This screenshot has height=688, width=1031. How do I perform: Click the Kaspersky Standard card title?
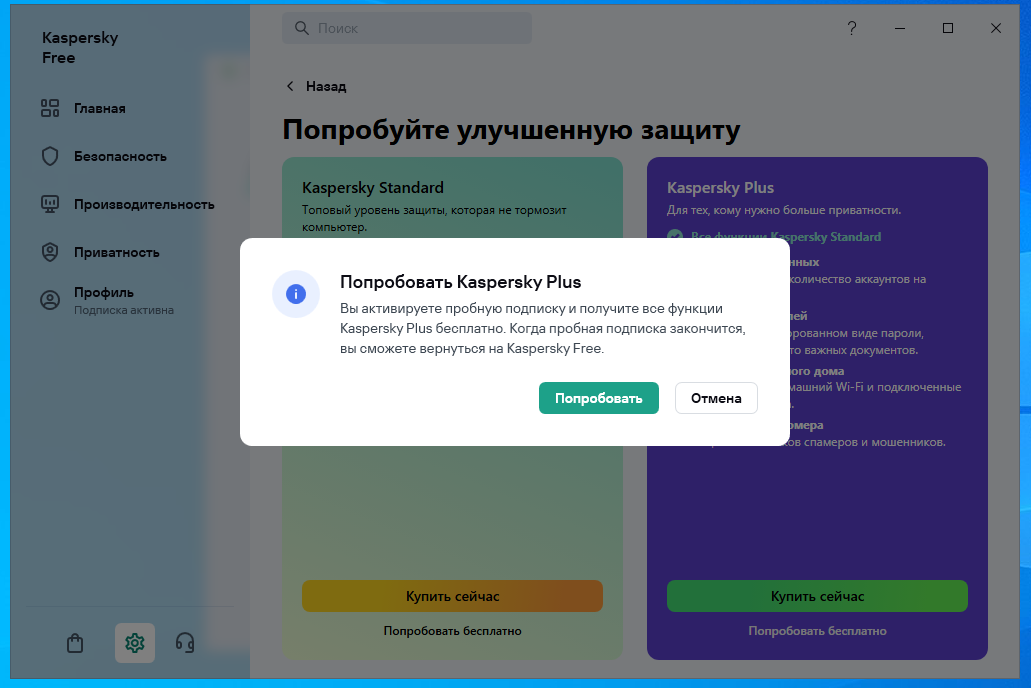pyautogui.click(x=373, y=187)
